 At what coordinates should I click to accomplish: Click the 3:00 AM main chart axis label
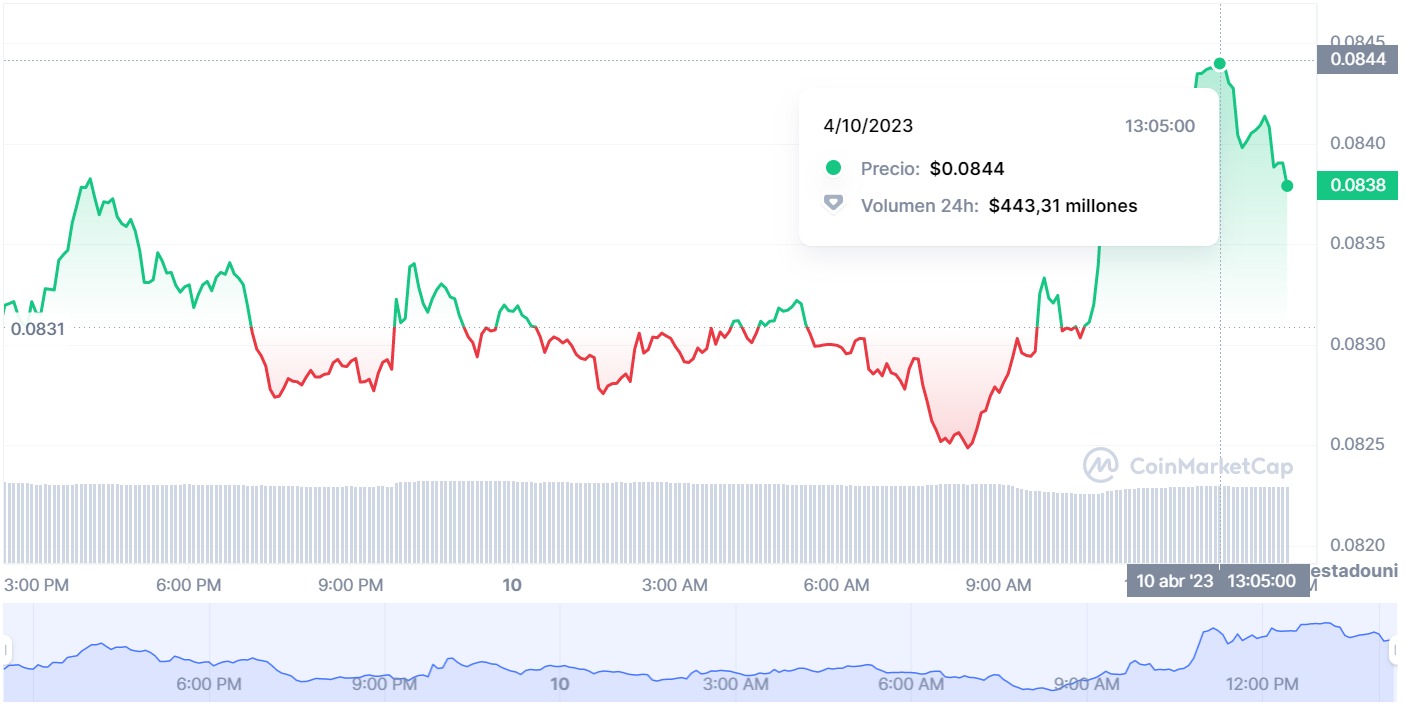pyautogui.click(x=674, y=585)
